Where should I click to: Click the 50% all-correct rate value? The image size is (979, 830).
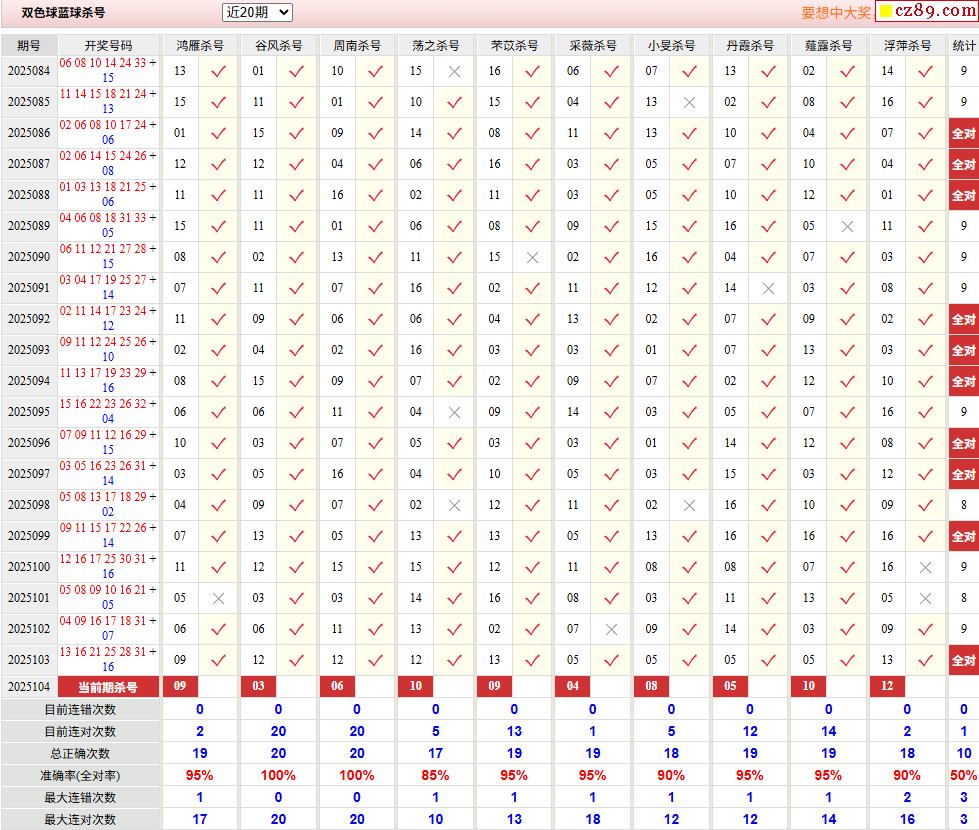963,776
